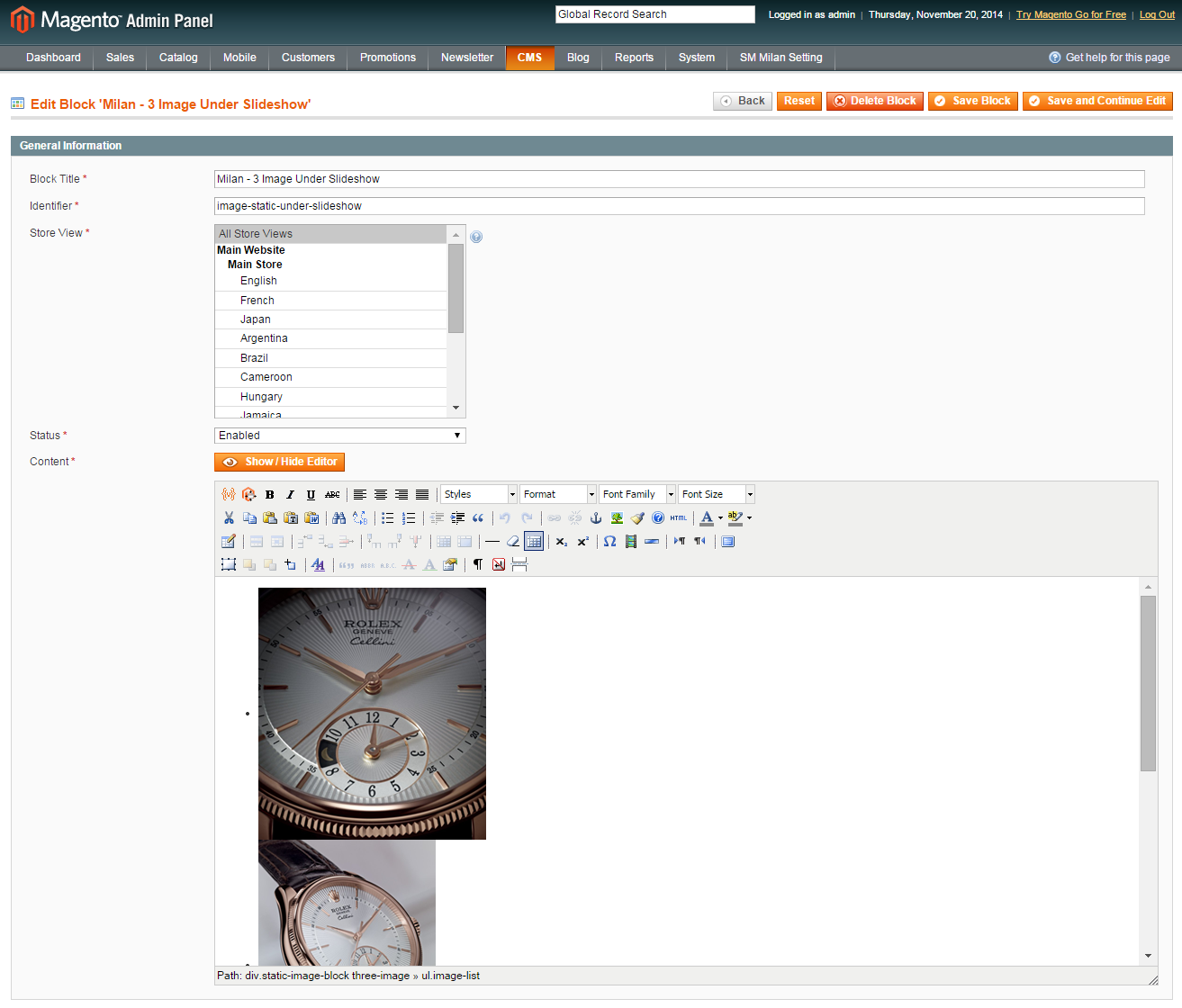Click the Get help for this page link
Viewport: 1182px width, 1008px height.
click(1109, 58)
